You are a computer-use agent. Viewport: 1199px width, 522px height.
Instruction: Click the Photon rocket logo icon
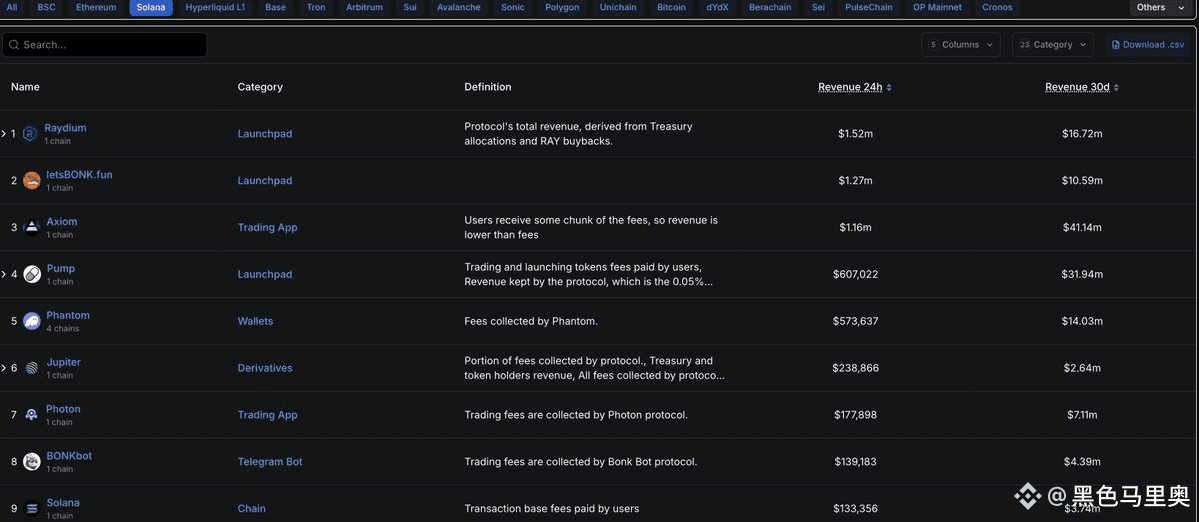point(31,415)
